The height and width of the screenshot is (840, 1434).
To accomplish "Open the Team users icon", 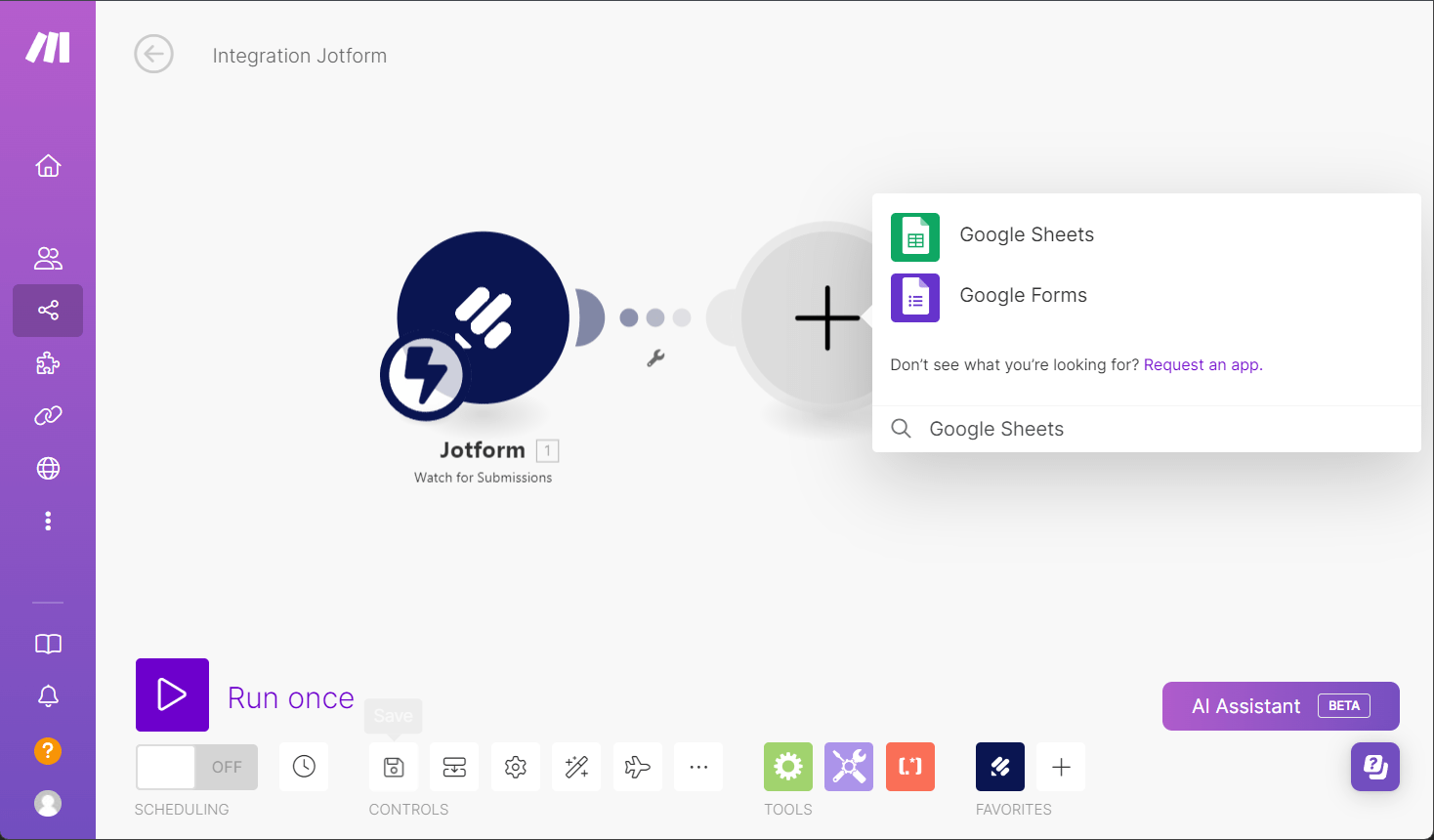I will [x=48, y=258].
